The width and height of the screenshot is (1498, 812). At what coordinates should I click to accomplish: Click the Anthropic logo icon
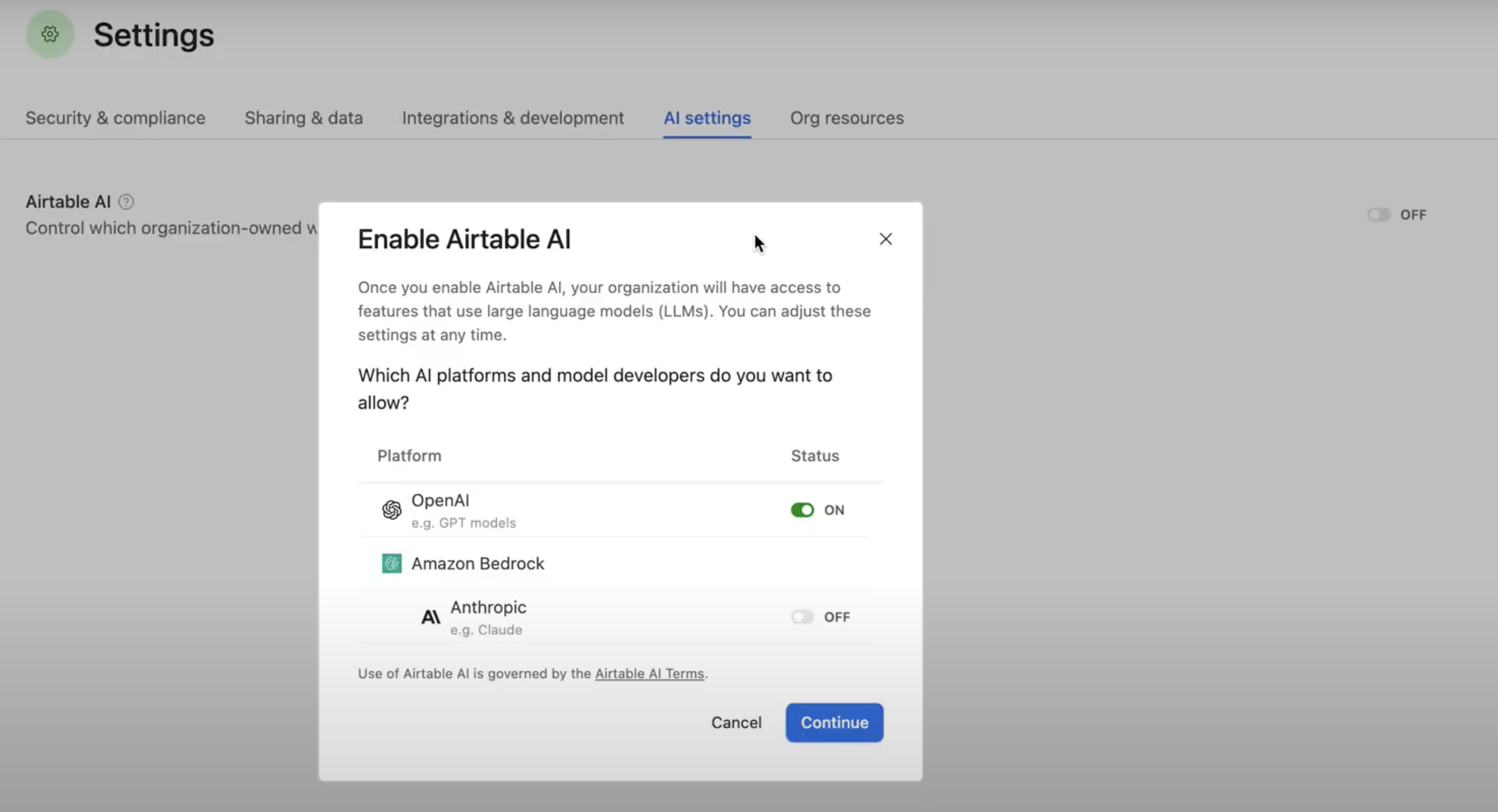430,617
